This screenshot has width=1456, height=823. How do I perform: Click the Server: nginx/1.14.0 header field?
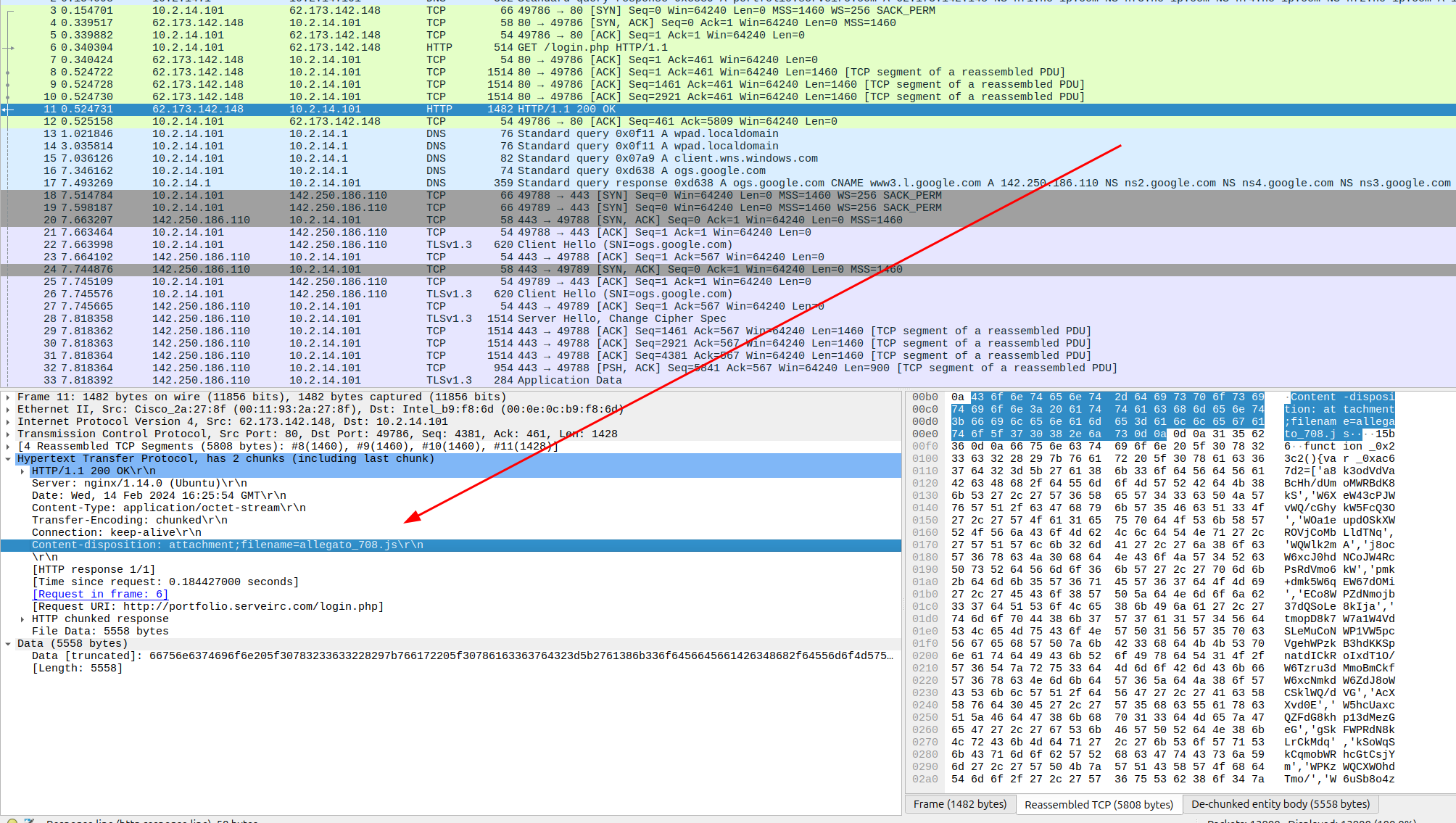coord(138,483)
